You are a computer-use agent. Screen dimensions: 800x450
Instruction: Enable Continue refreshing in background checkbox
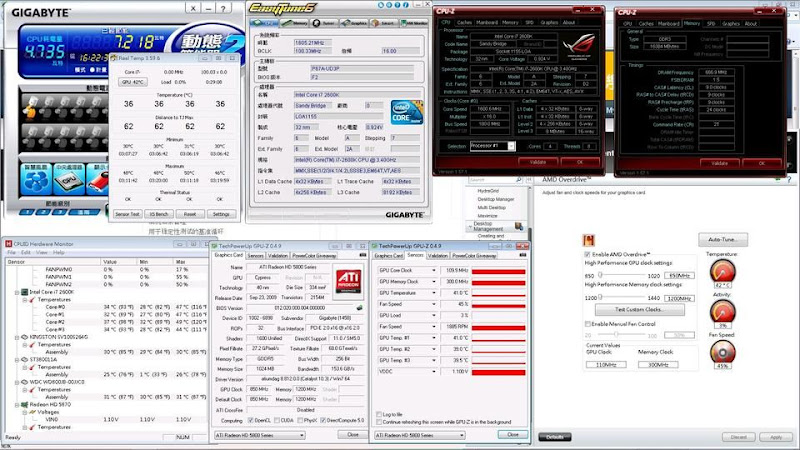(379, 422)
